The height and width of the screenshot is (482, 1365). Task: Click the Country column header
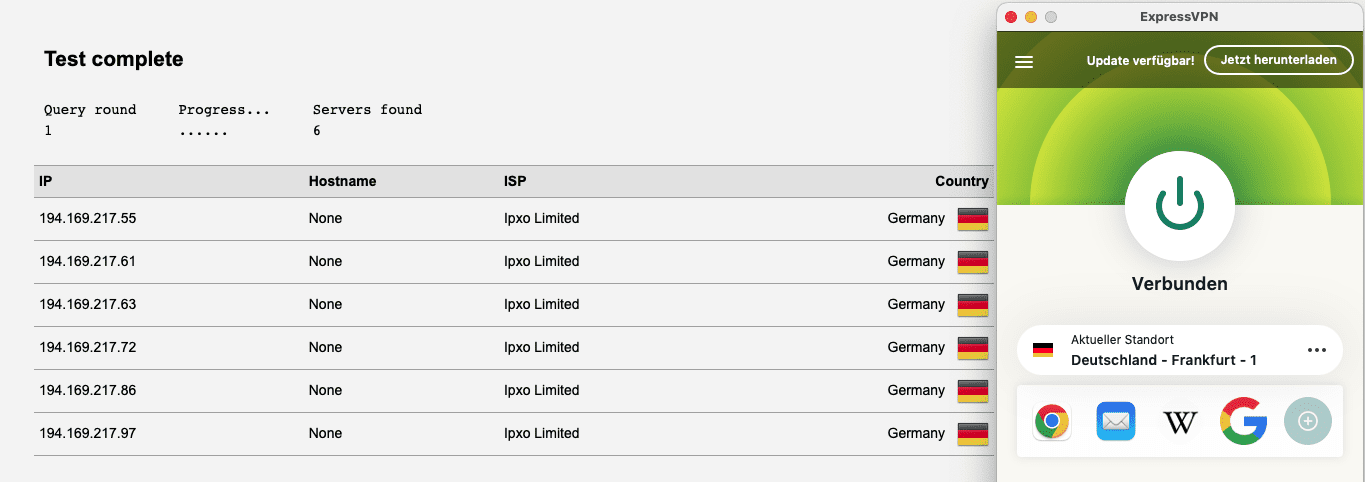click(961, 181)
